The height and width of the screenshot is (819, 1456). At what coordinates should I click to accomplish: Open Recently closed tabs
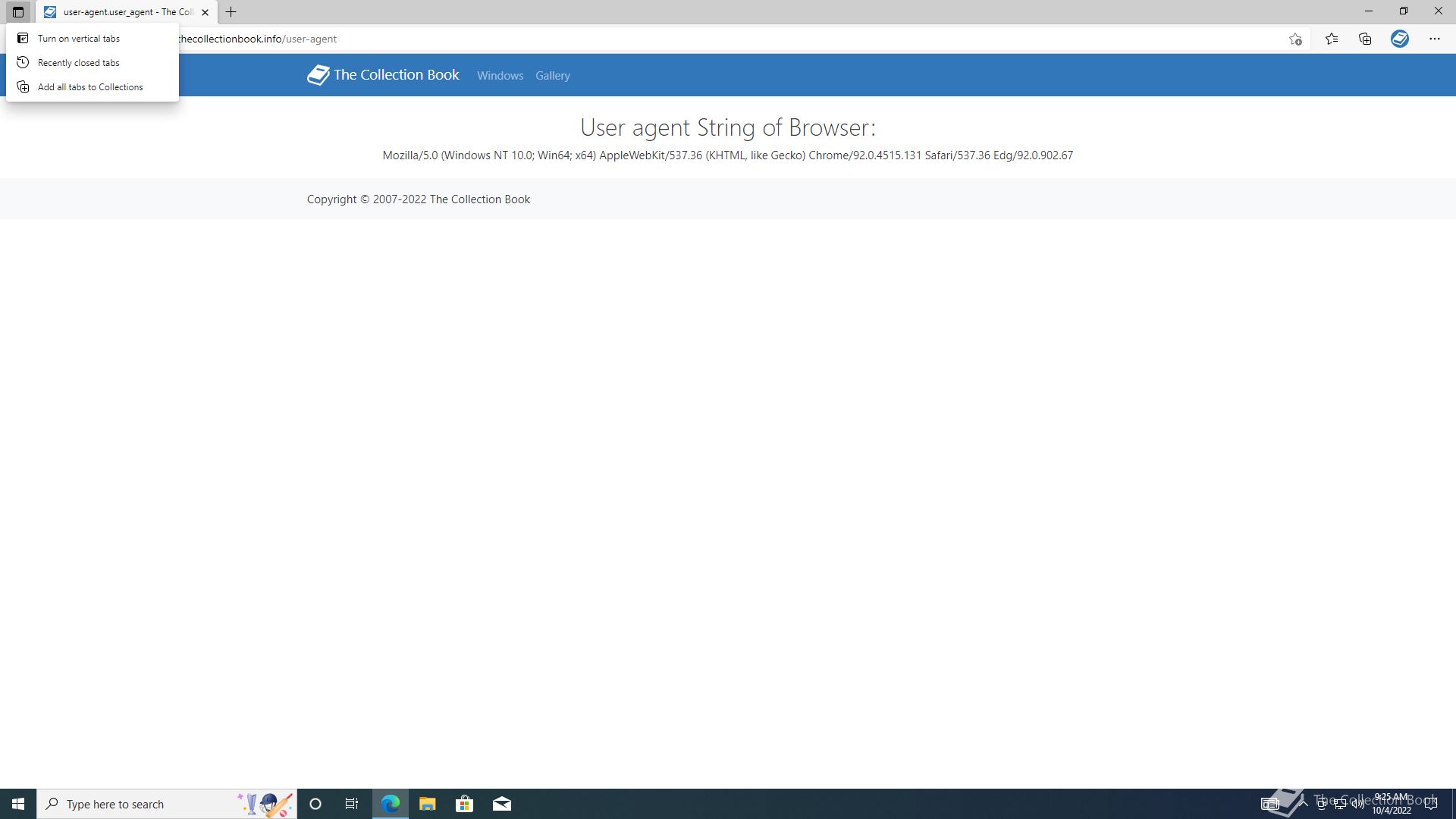tap(93, 63)
